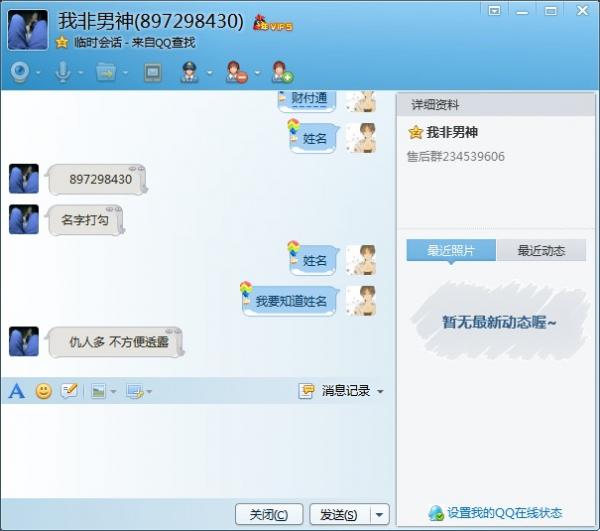Expand the send picture dropdown arrow
This screenshot has width=600, height=531.
tap(113, 391)
